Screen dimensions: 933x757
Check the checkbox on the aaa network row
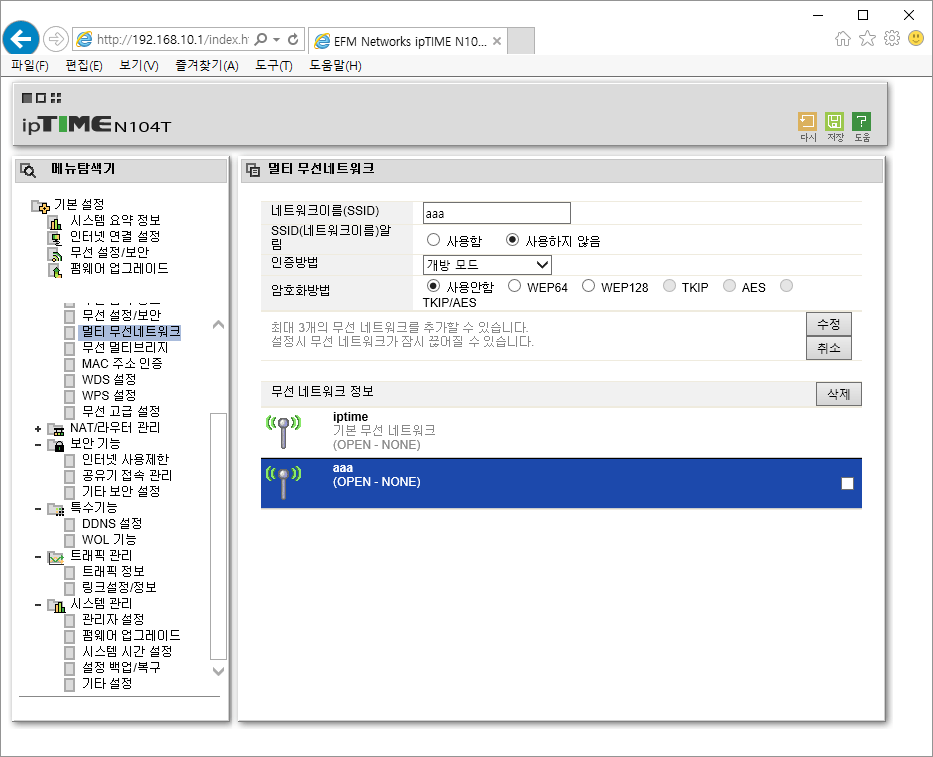(847, 483)
